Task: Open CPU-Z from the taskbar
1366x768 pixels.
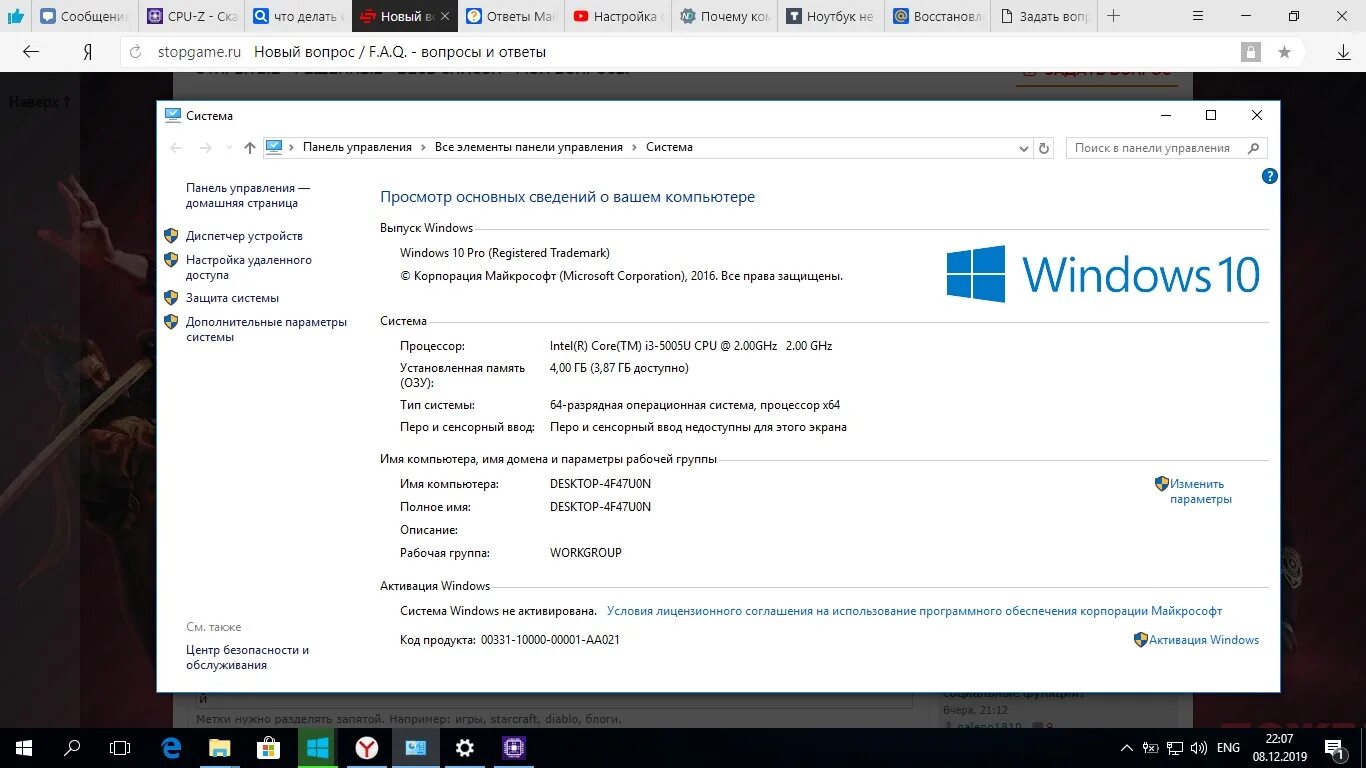Action: 514,748
